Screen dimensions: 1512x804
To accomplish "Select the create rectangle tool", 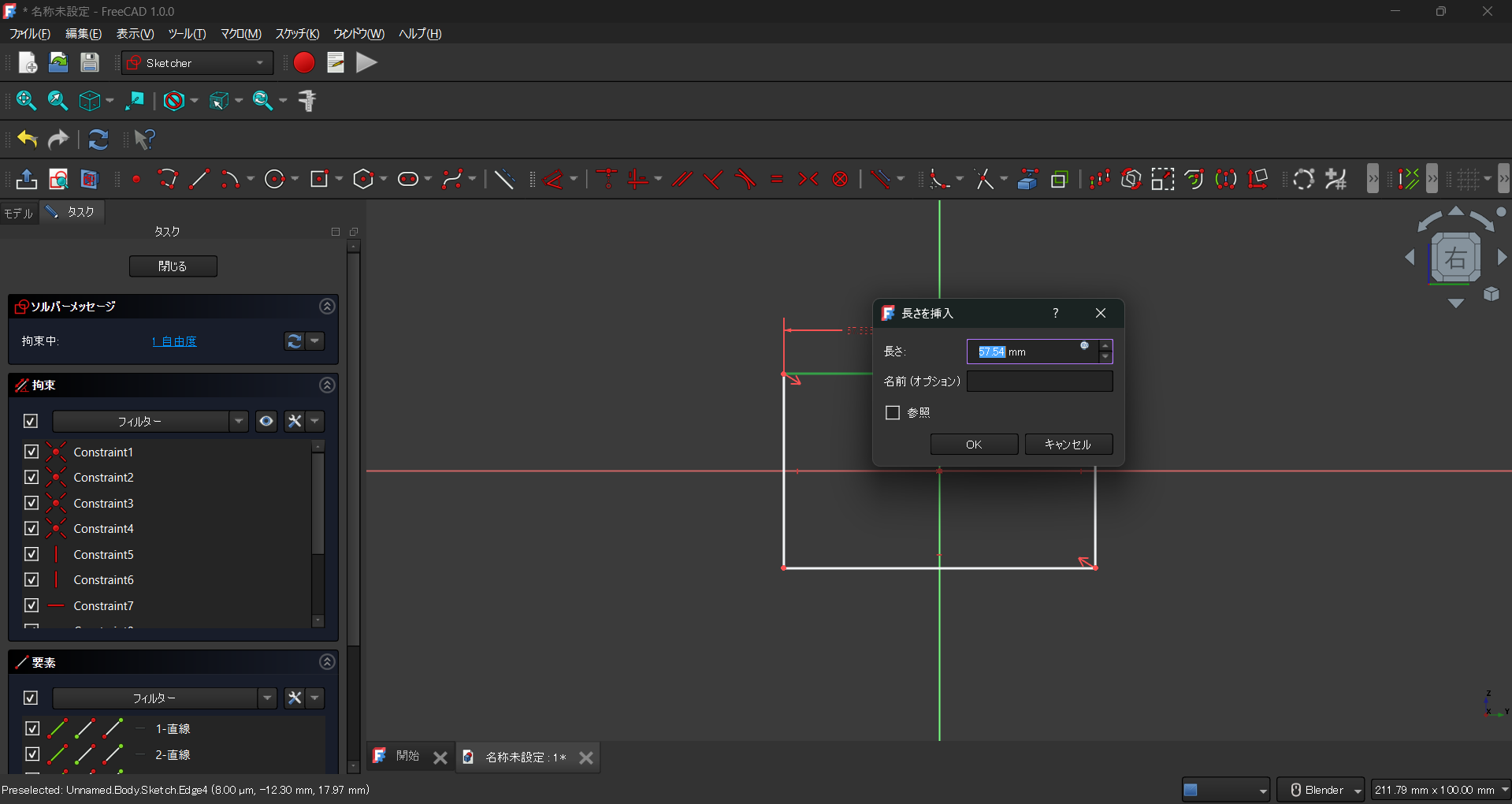I will pyautogui.click(x=319, y=179).
